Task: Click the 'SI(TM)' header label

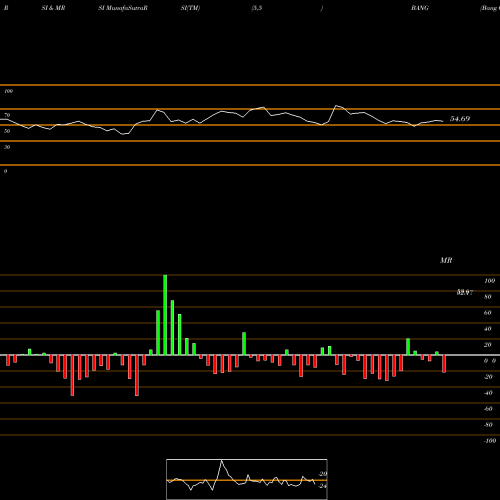Action: coord(190,8)
